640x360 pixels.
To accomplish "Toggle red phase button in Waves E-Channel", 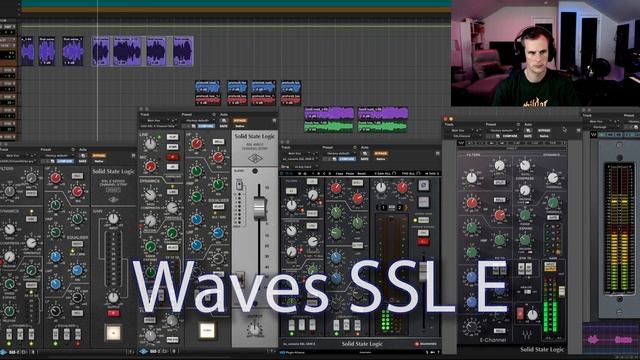I will (520, 313).
